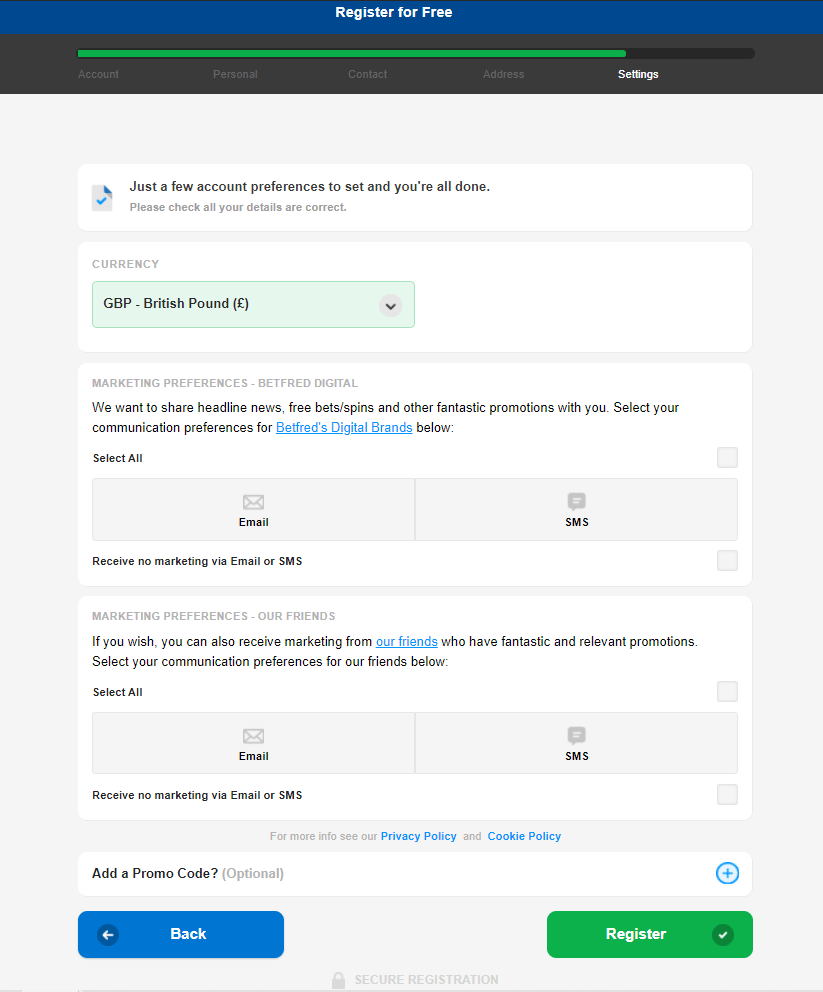823x992 pixels.
Task: Click the SMS speech bubble icon under Betfred Digital
Action: [576, 502]
